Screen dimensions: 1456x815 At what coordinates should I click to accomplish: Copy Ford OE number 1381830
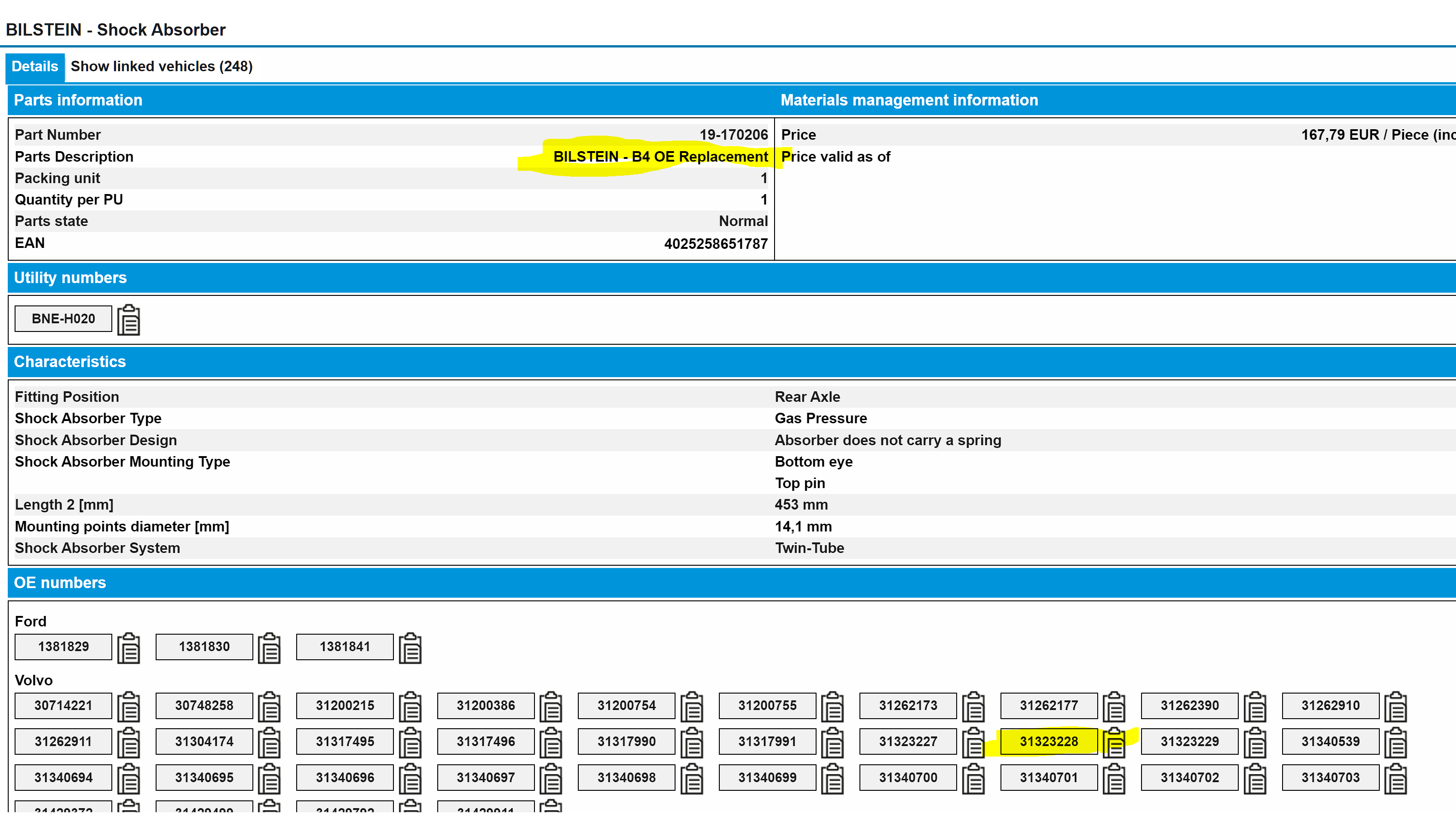[270, 648]
